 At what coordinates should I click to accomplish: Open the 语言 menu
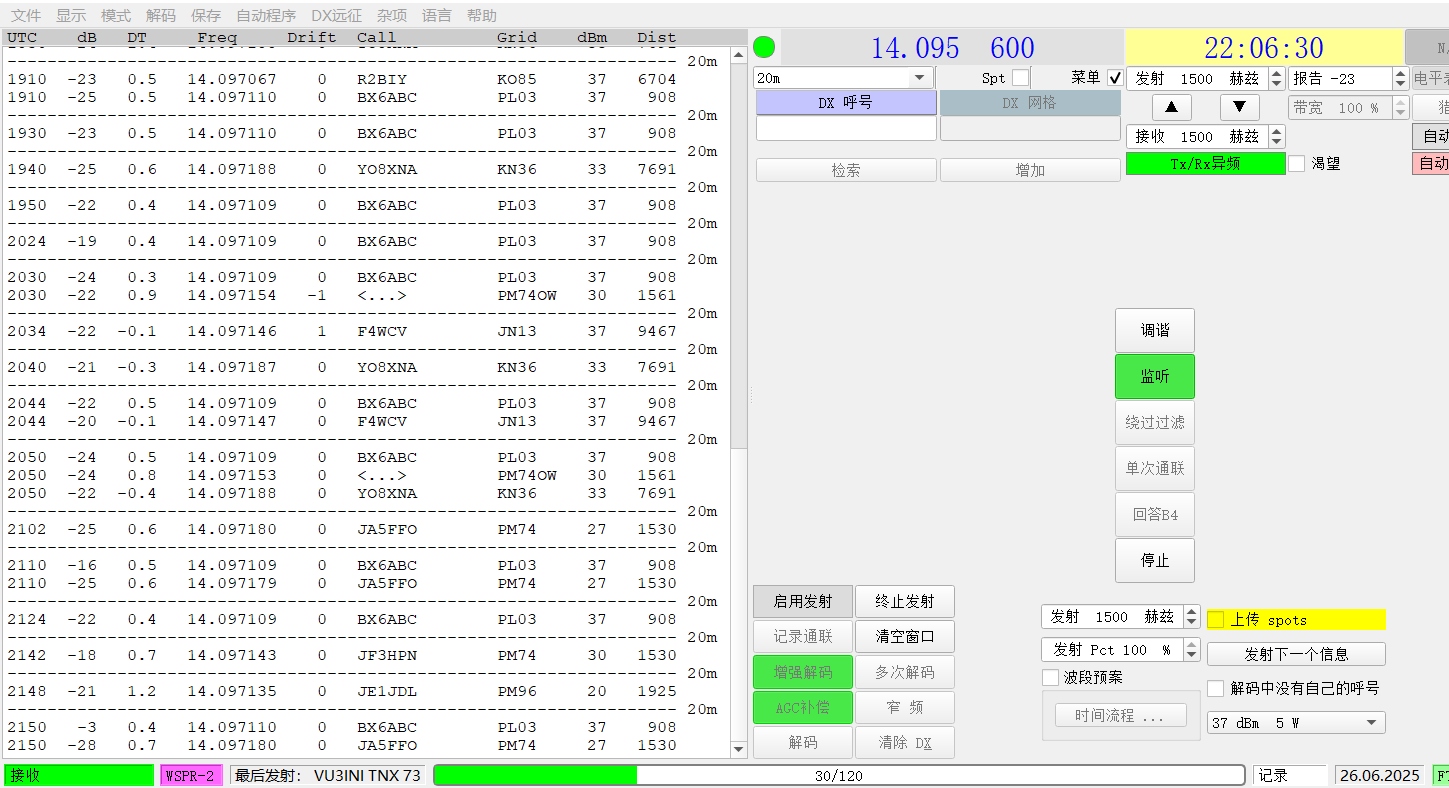tap(437, 16)
